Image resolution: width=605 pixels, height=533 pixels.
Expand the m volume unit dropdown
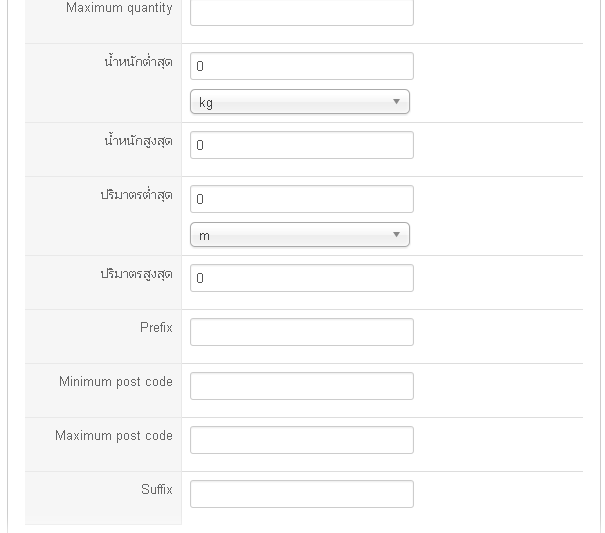(300, 235)
